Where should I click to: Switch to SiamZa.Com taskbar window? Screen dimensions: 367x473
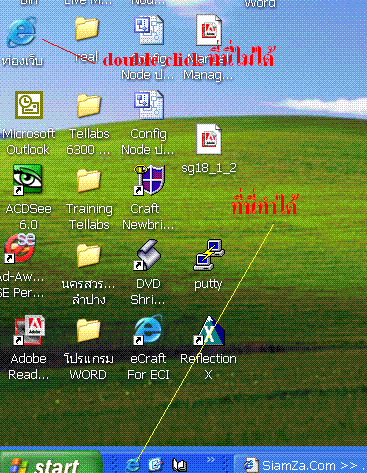point(301,464)
